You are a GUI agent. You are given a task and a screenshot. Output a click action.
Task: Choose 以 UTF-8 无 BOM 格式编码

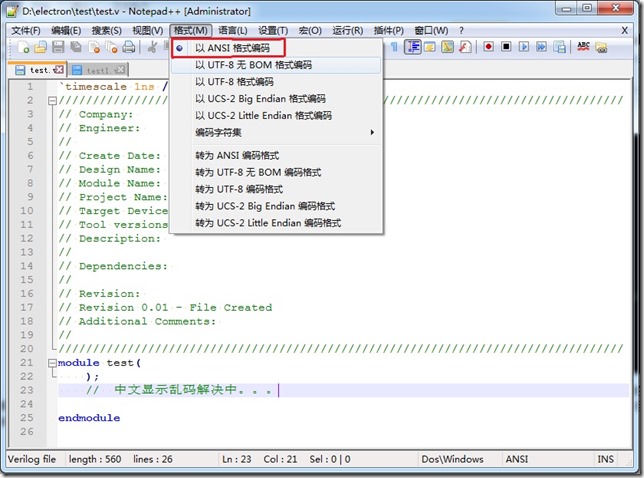[x=253, y=65]
